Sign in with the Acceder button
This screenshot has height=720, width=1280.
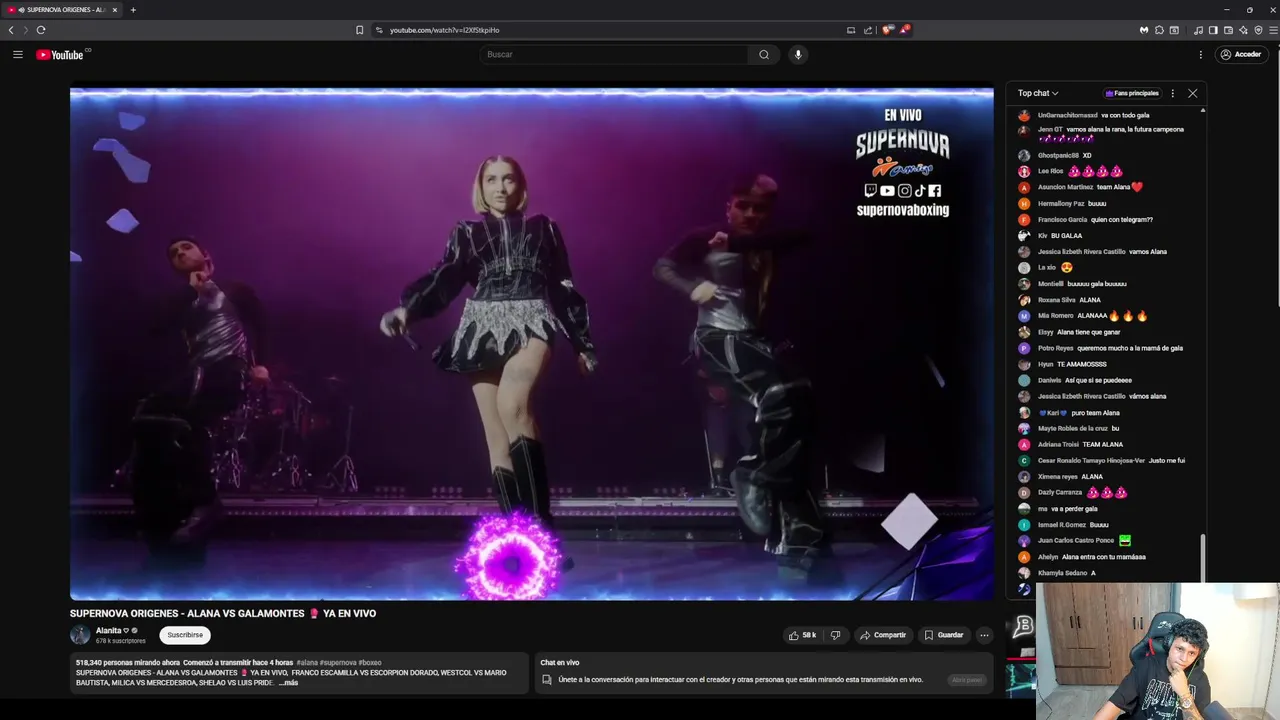click(1241, 54)
